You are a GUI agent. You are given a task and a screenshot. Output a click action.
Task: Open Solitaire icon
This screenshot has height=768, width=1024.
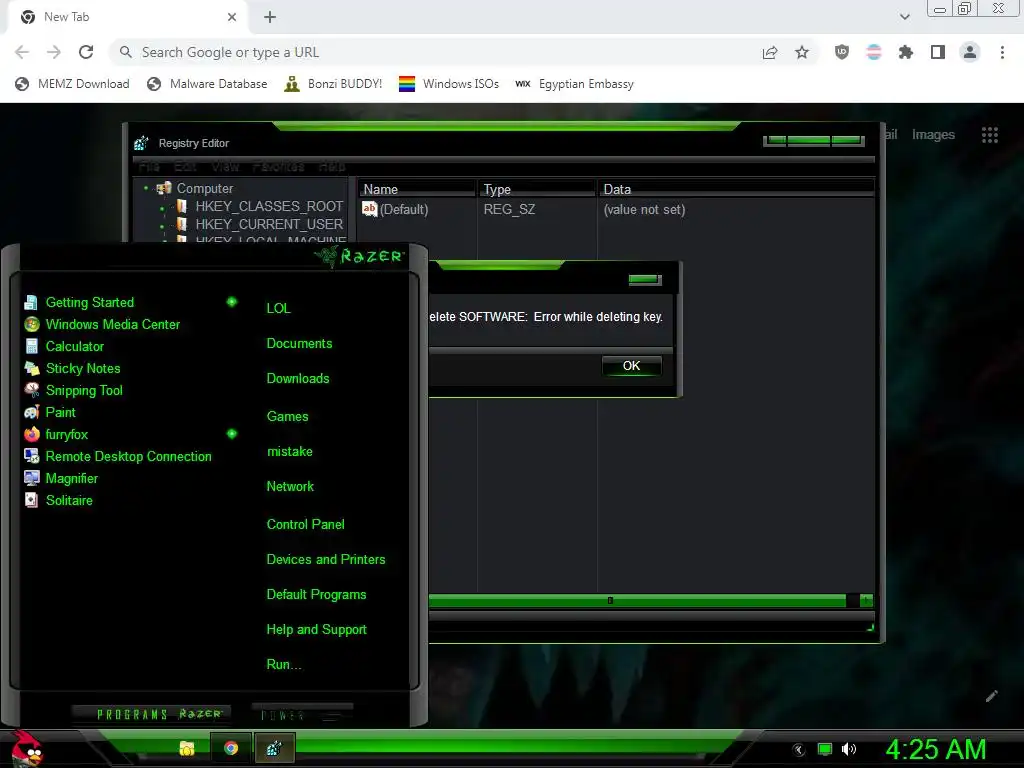tap(31, 500)
